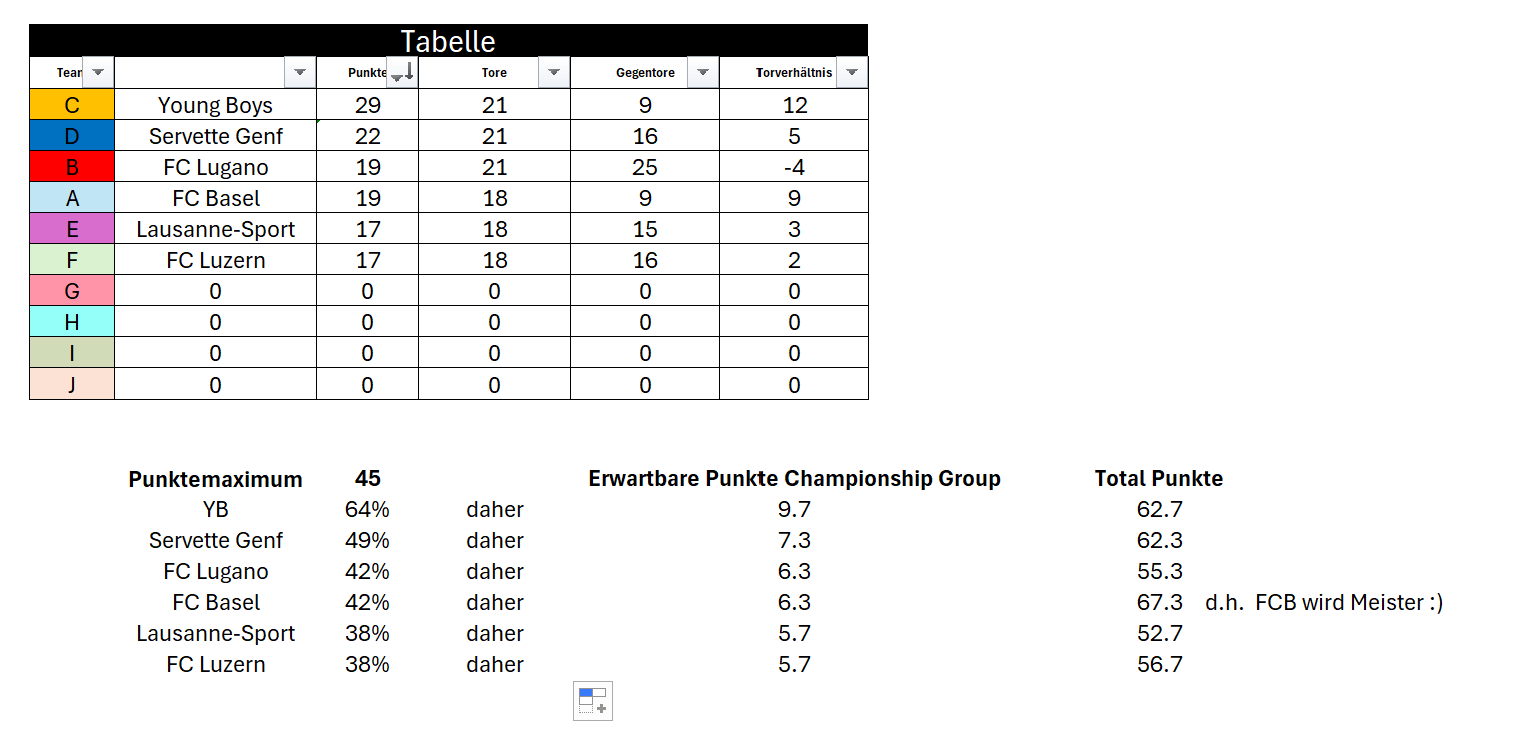Select the cyan cell labeled H
1514x734 pixels.
(x=72, y=322)
